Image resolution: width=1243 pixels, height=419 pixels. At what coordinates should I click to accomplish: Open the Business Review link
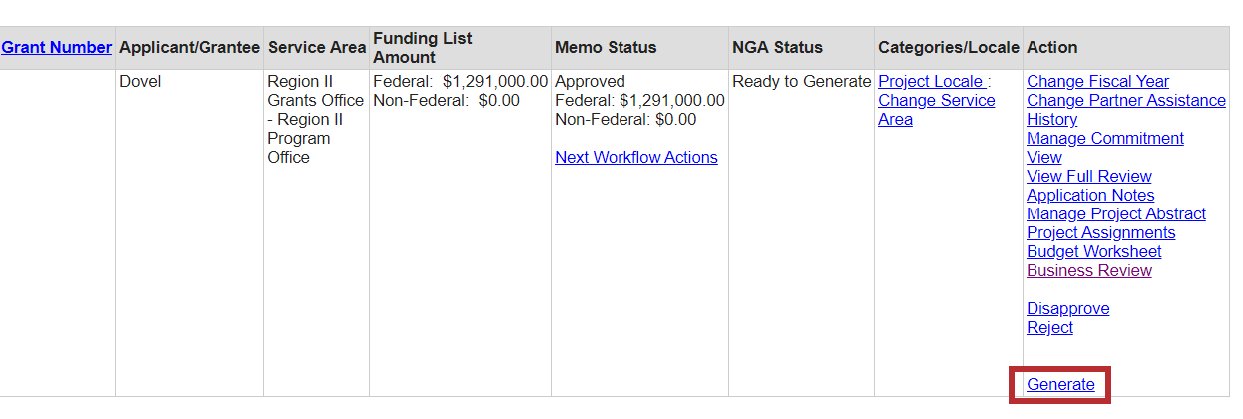tap(1089, 271)
